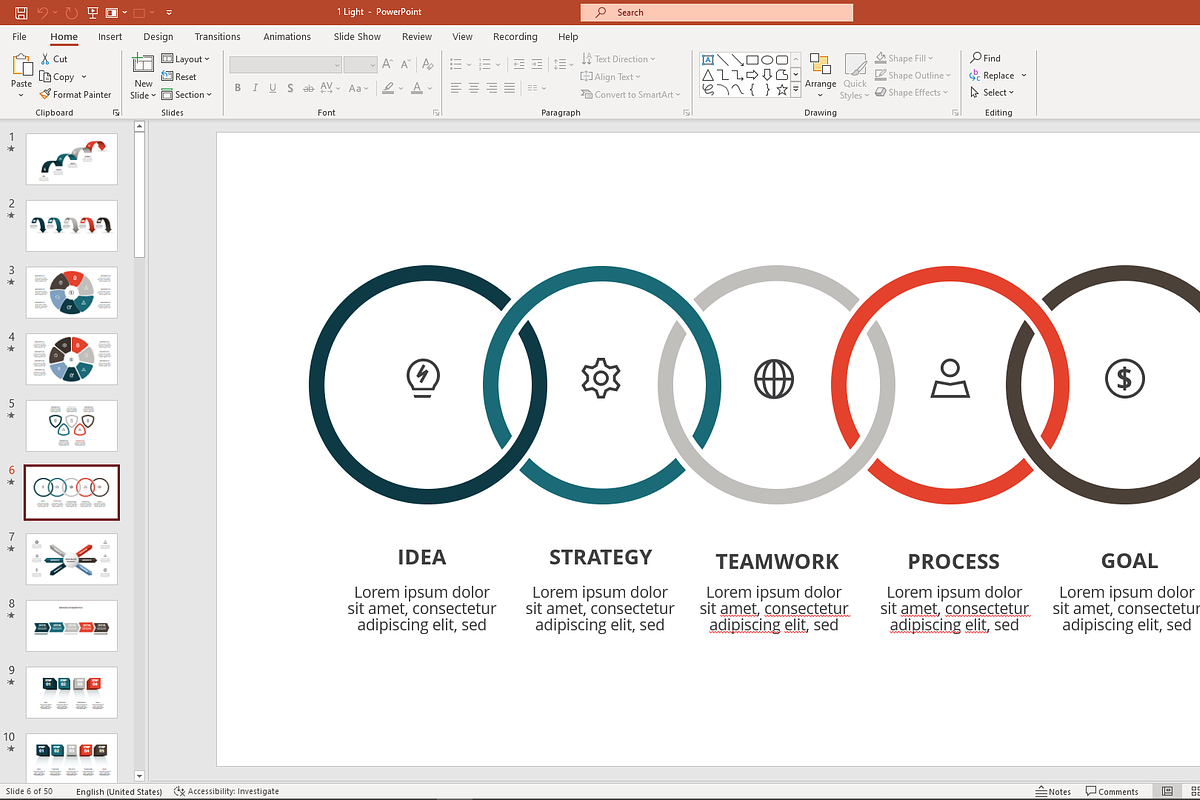The height and width of the screenshot is (800, 1200).
Task: Reset the slide layout with Reset
Action: 179,77
